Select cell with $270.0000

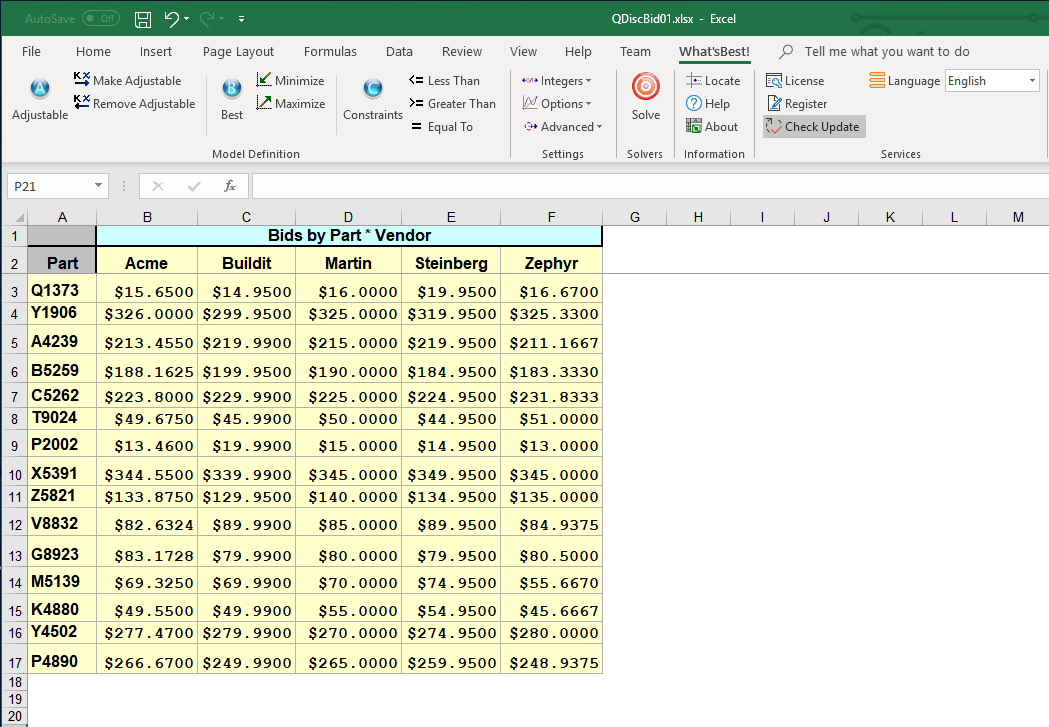coord(349,633)
